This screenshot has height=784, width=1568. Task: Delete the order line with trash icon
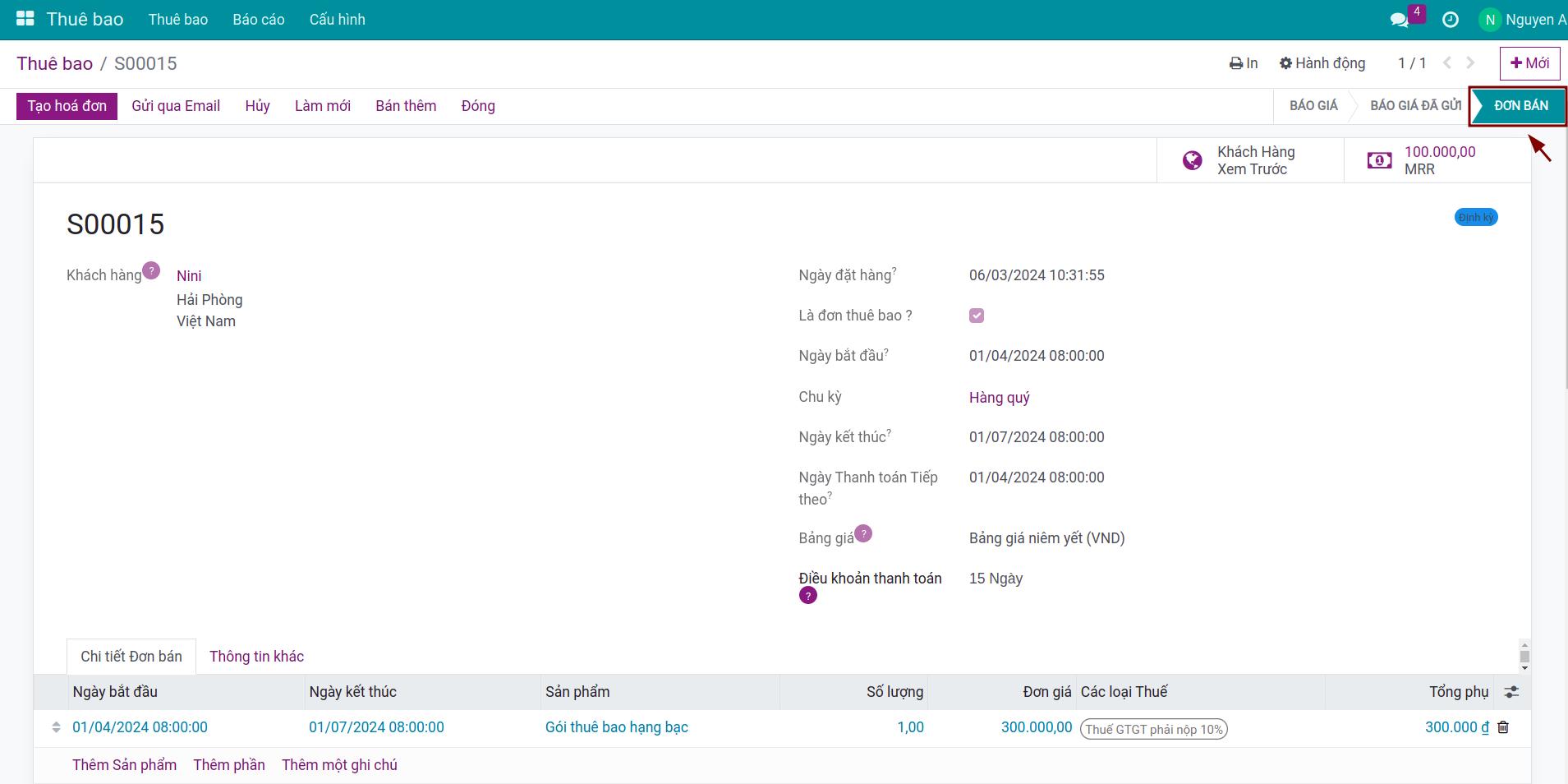click(x=1503, y=727)
